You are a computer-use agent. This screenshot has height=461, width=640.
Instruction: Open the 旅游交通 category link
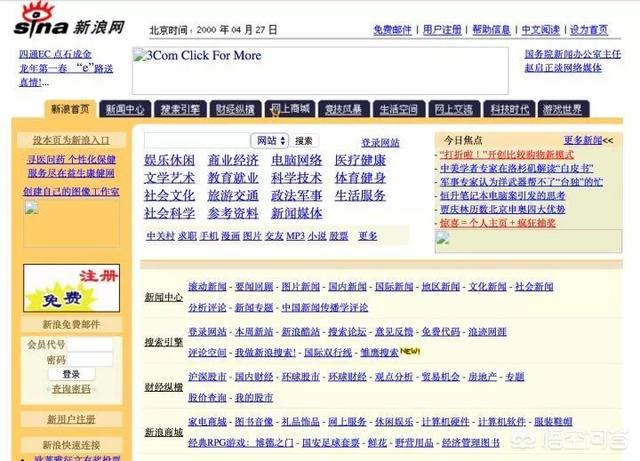click(x=233, y=196)
